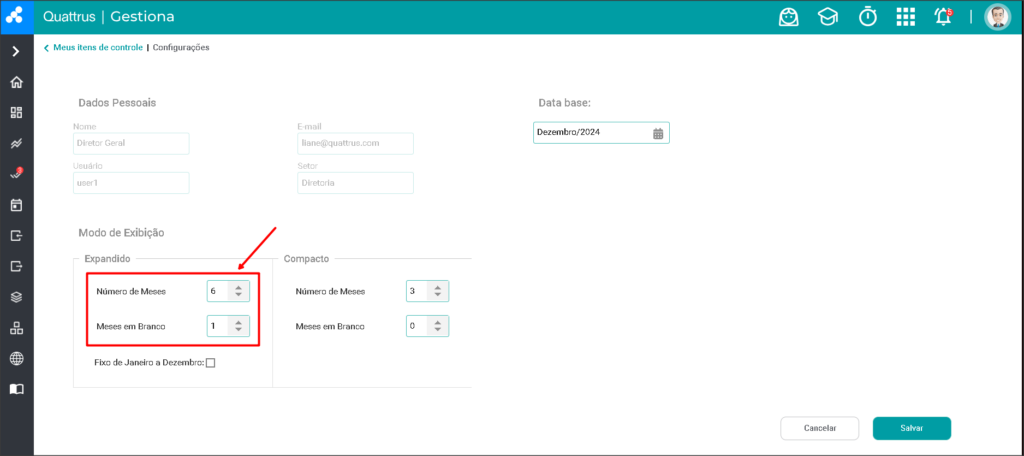Click the Salvar button
This screenshot has height=456, width=1024.
tap(912, 429)
